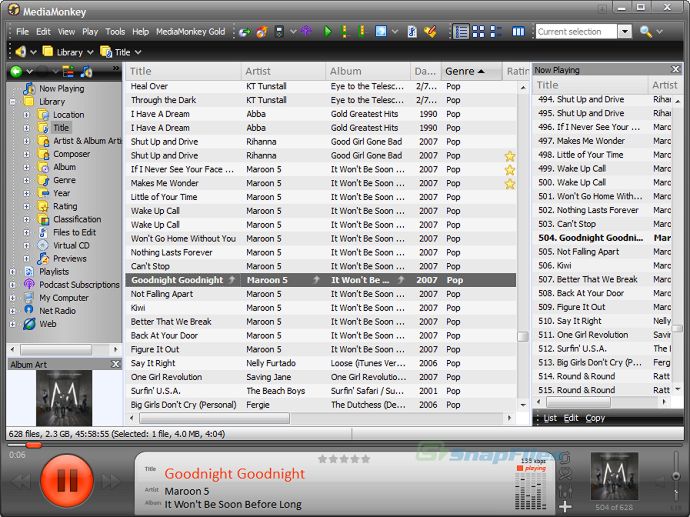
Task: Toggle the repeat button in the player
Action: 565,458
